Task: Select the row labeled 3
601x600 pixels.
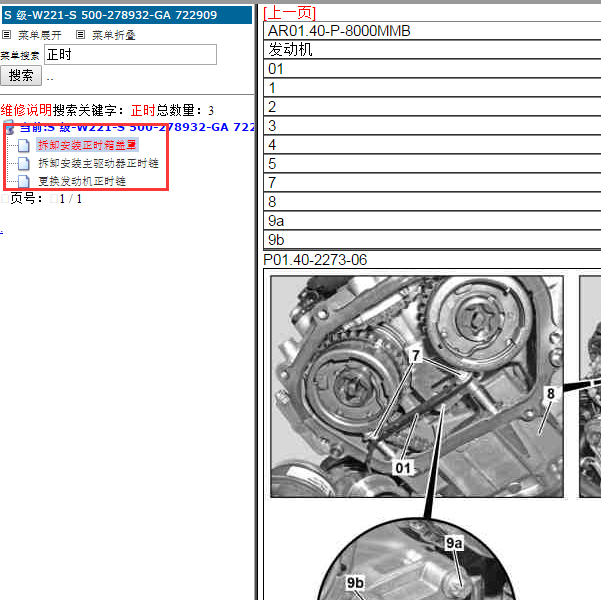Action: [x=432, y=126]
